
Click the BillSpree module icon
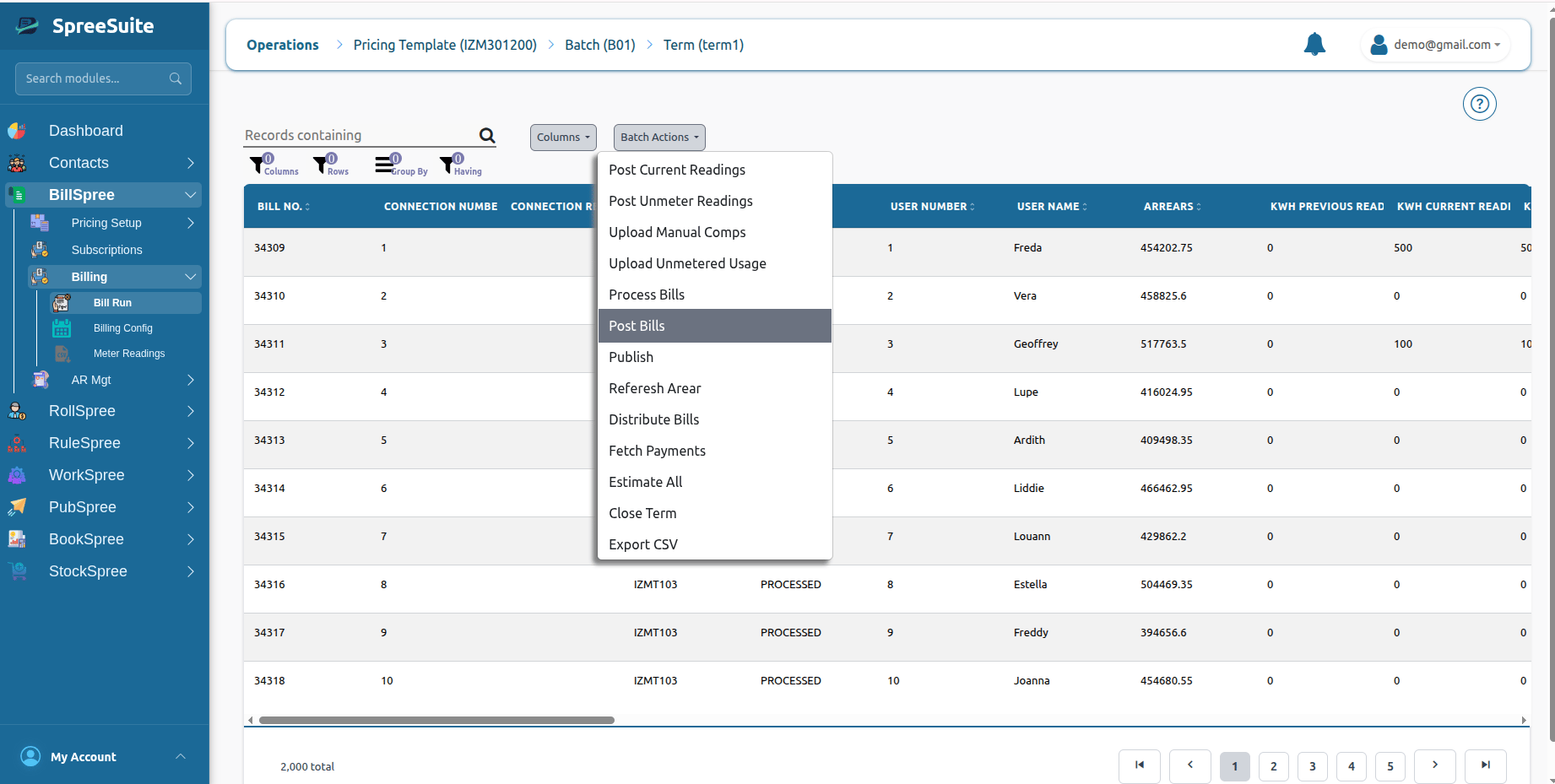[x=17, y=195]
